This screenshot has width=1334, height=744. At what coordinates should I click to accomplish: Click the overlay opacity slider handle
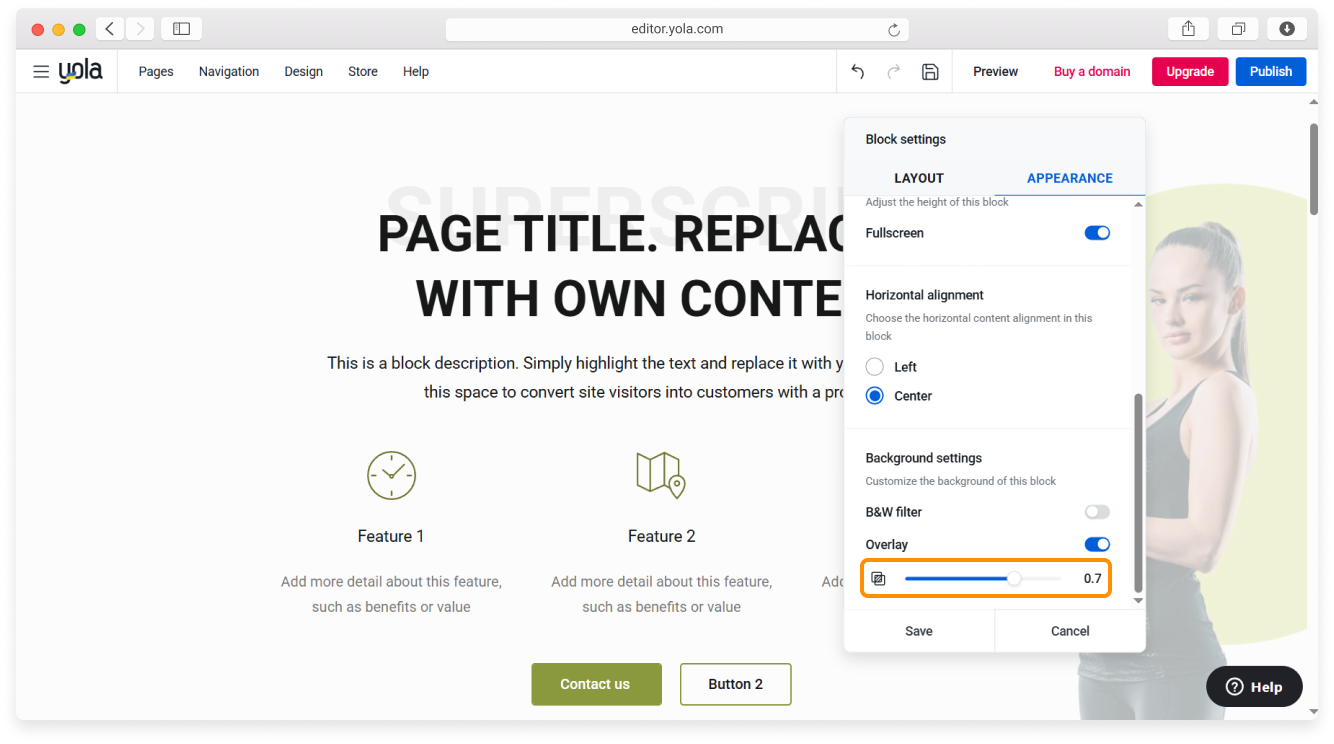tap(1014, 579)
